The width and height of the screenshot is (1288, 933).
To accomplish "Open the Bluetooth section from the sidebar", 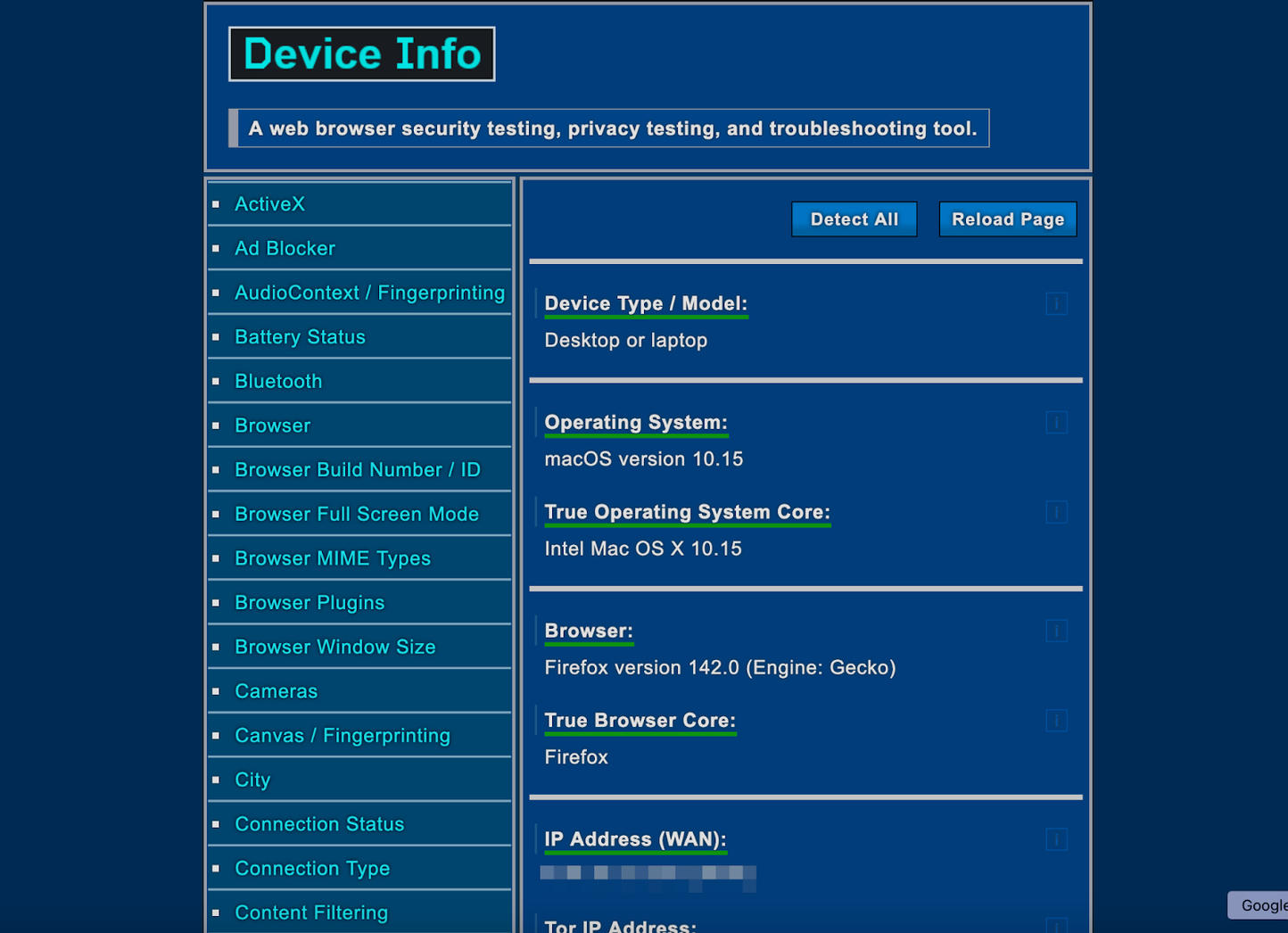I will pyautogui.click(x=278, y=381).
